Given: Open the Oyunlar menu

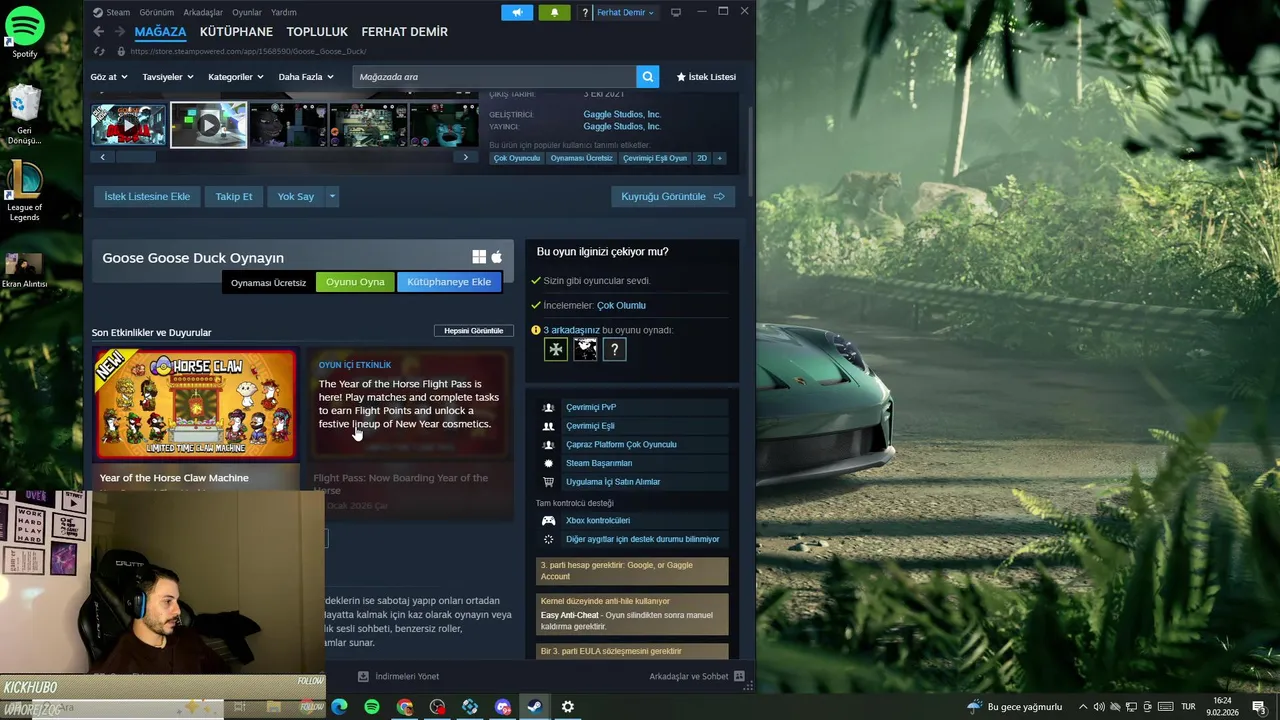Looking at the screenshot, I should [247, 12].
